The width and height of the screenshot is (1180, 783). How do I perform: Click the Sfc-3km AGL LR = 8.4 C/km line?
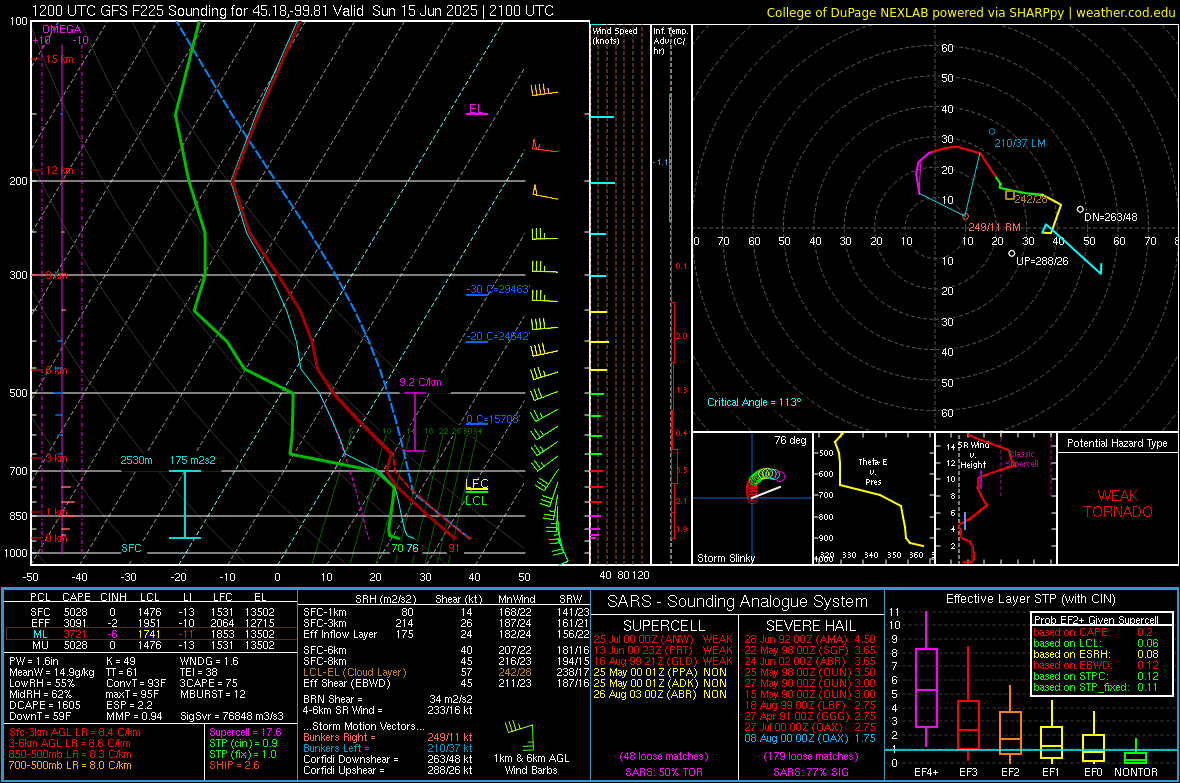pyautogui.click(x=75, y=732)
